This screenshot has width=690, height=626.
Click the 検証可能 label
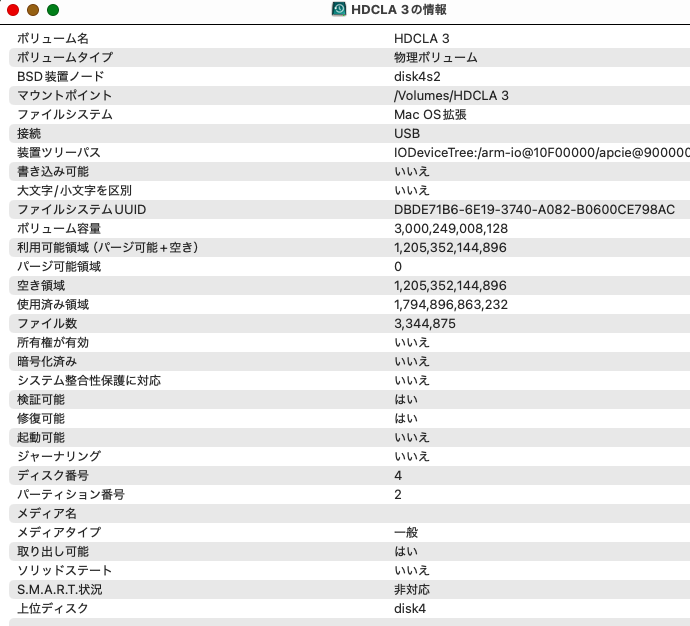click(x=41, y=399)
